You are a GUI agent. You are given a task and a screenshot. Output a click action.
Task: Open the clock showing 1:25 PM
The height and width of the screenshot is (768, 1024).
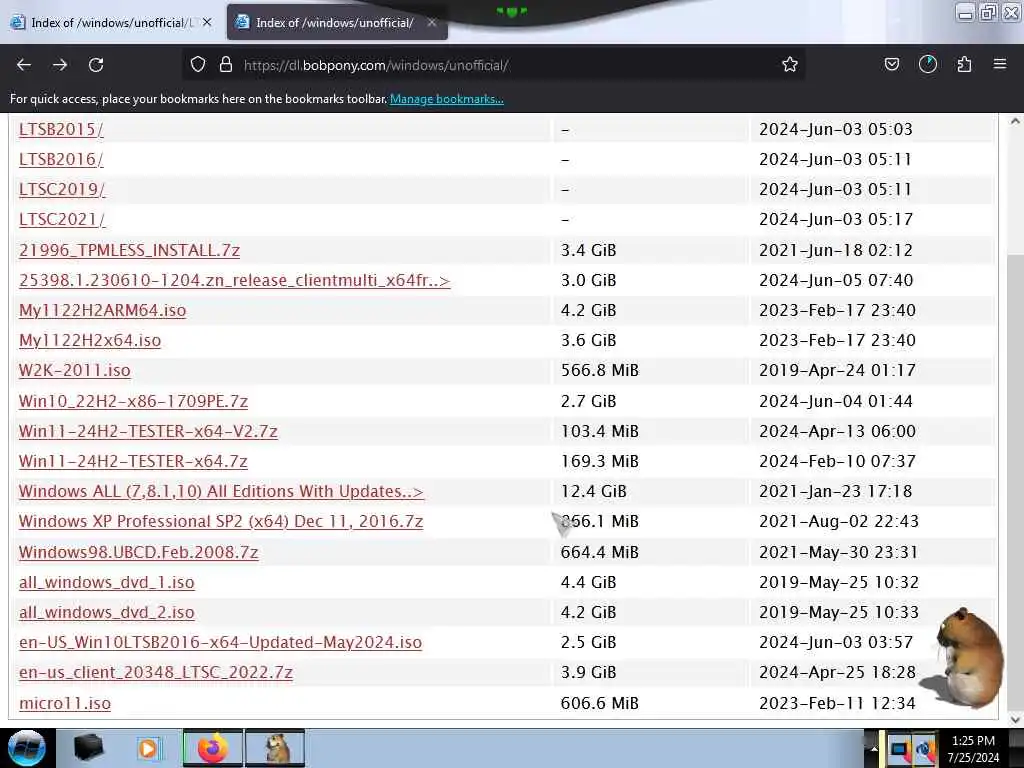click(x=973, y=748)
